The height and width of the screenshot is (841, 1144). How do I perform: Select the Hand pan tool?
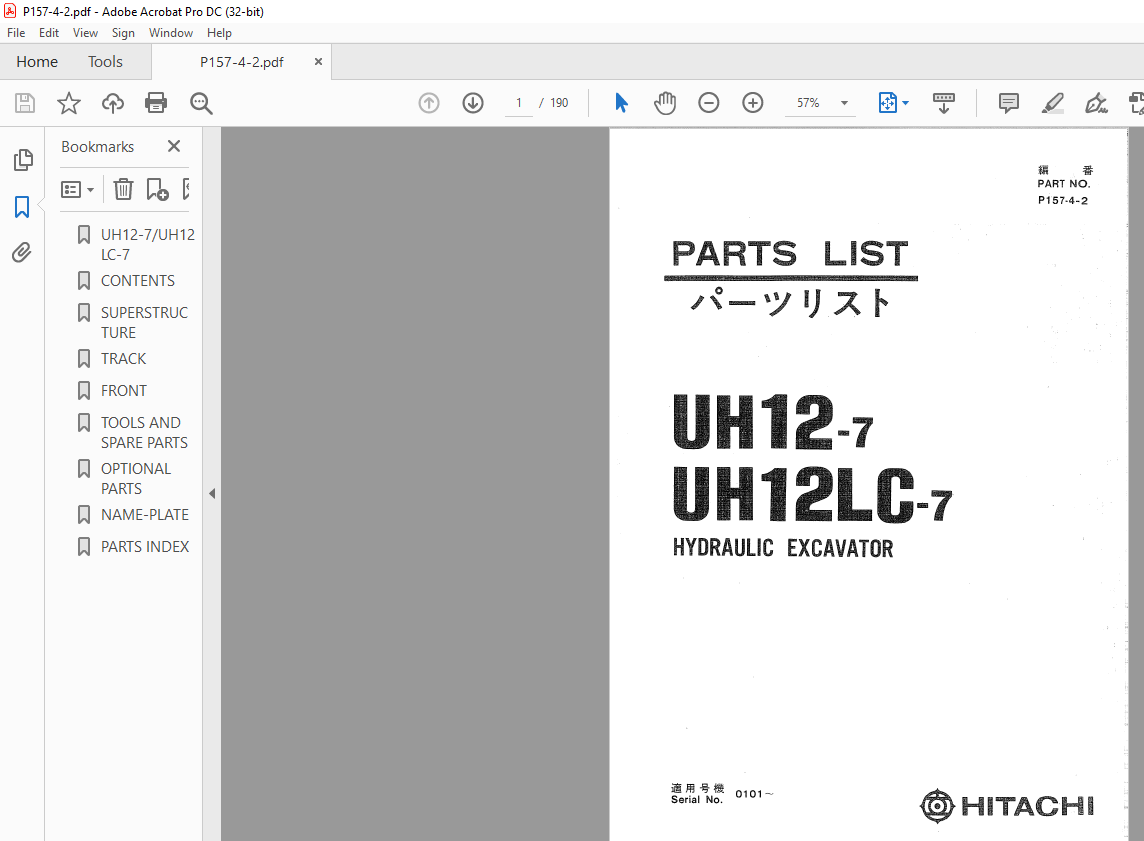coord(665,103)
